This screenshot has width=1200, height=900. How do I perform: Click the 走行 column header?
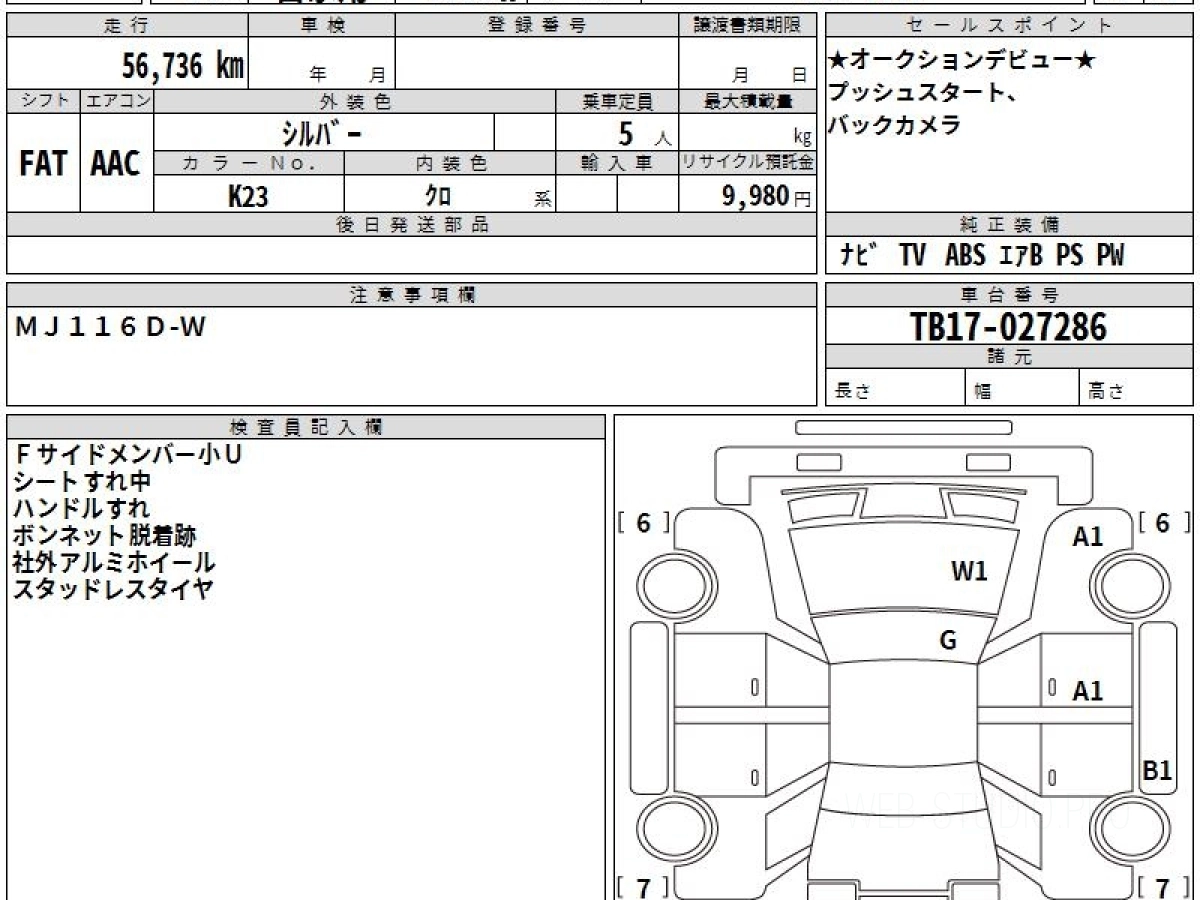pyautogui.click(x=127, y=26)
